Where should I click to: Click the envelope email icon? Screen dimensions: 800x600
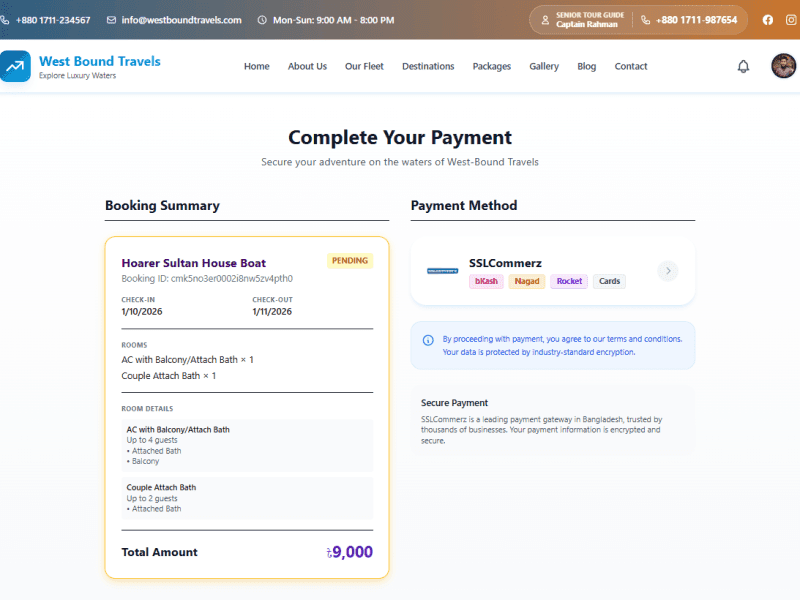click(111, 20)
